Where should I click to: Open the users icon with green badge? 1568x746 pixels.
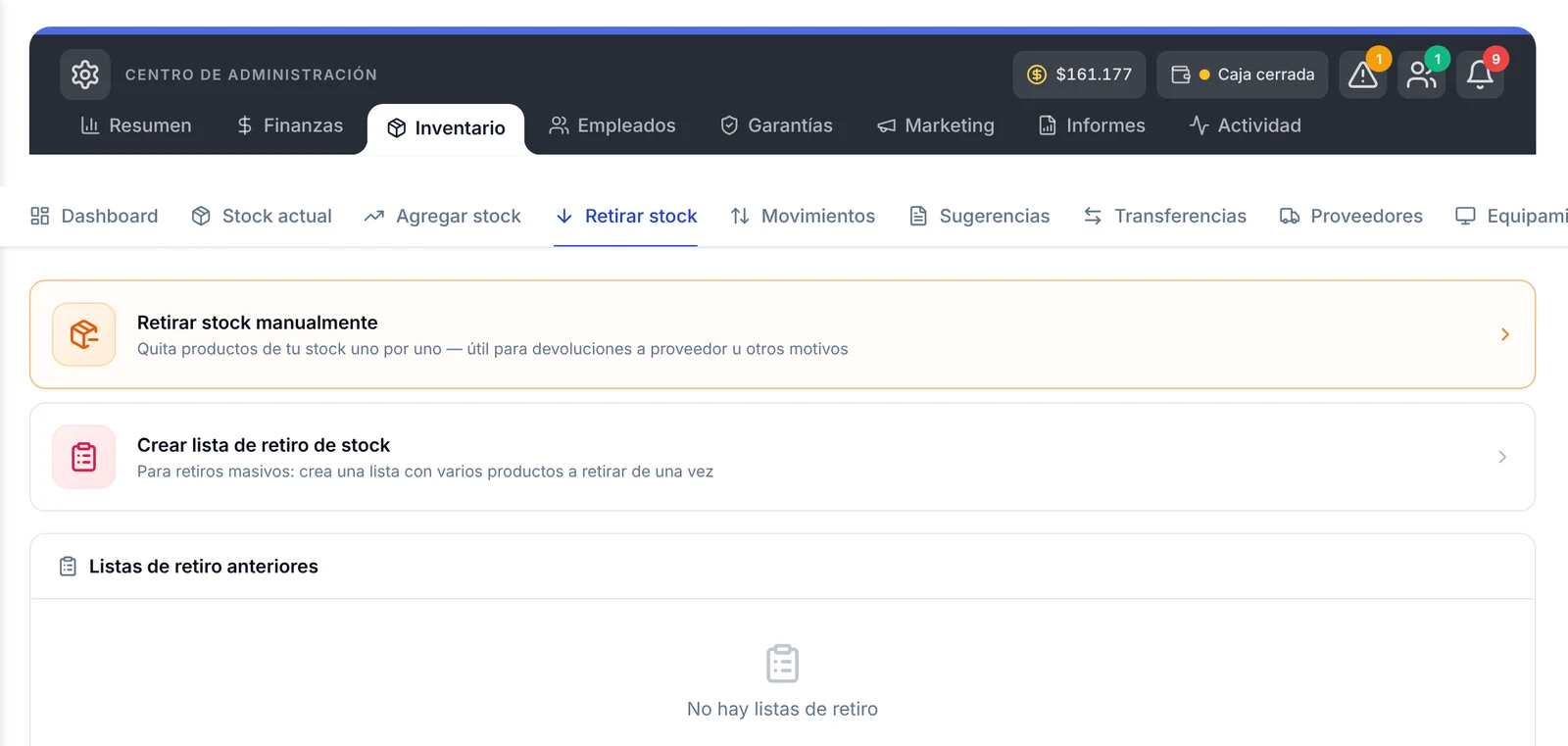click(x=1422, y=75)
